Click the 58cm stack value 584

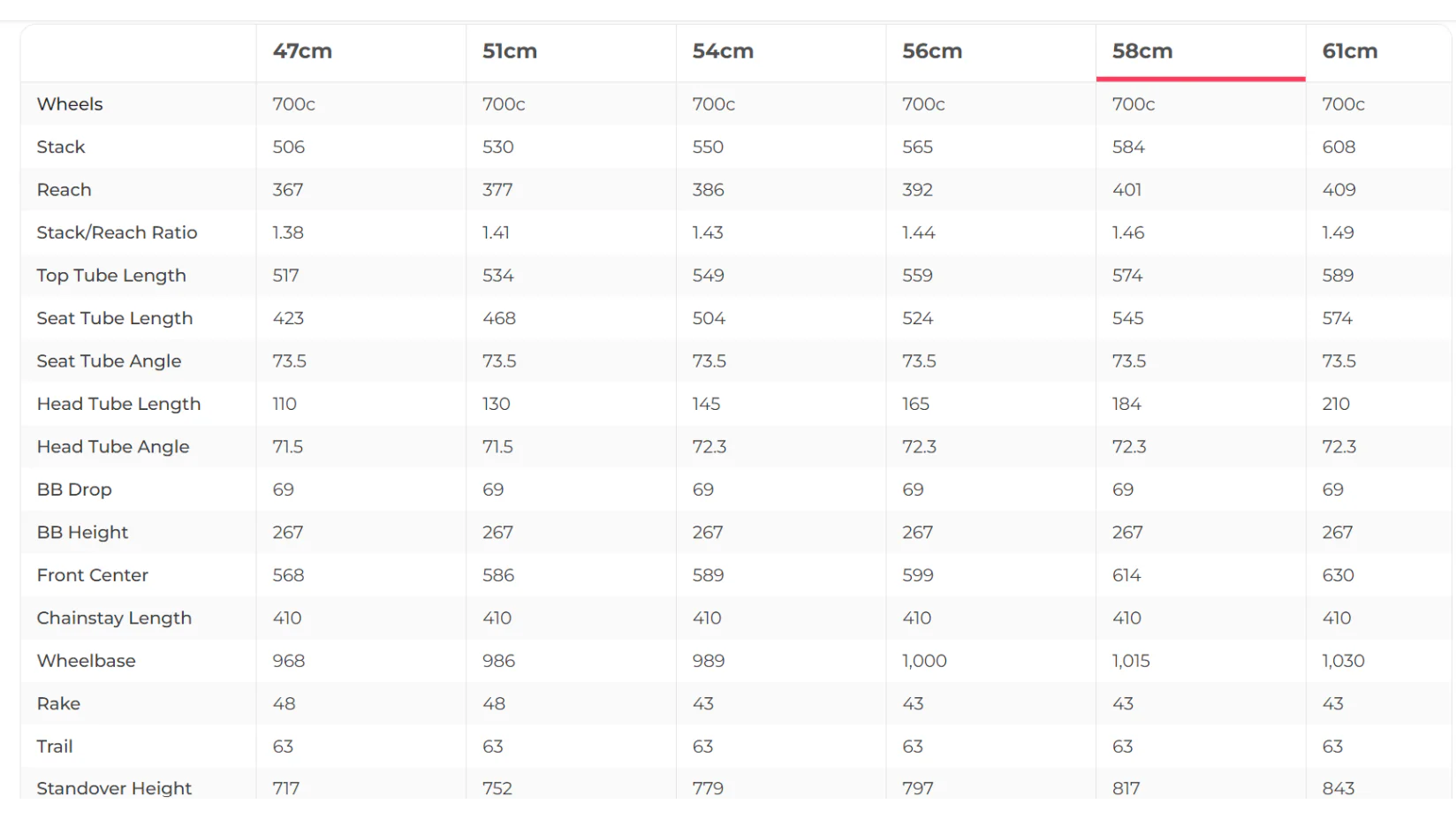tap(1128, 147)
